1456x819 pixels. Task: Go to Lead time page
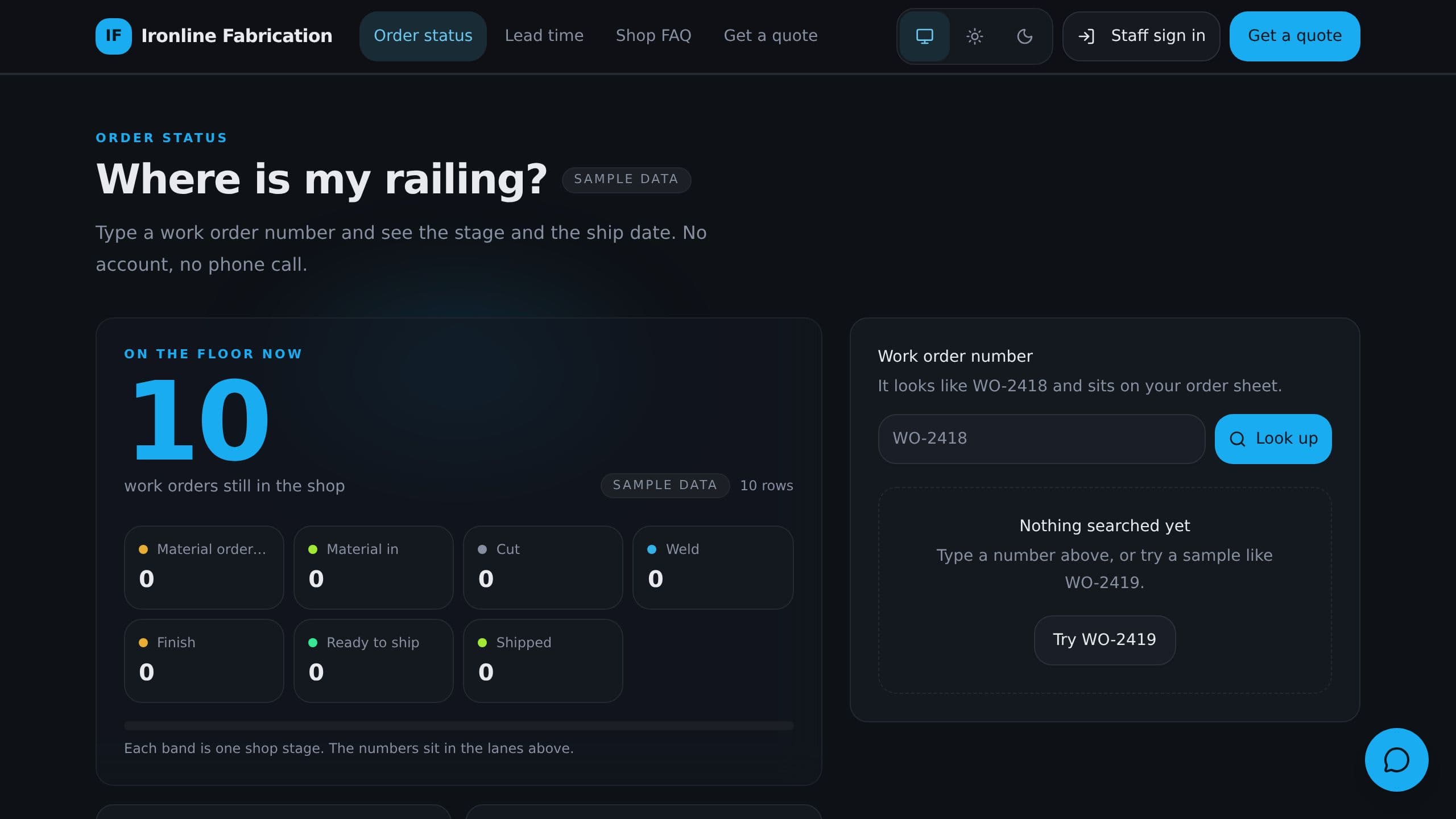[x=544, y=36]
